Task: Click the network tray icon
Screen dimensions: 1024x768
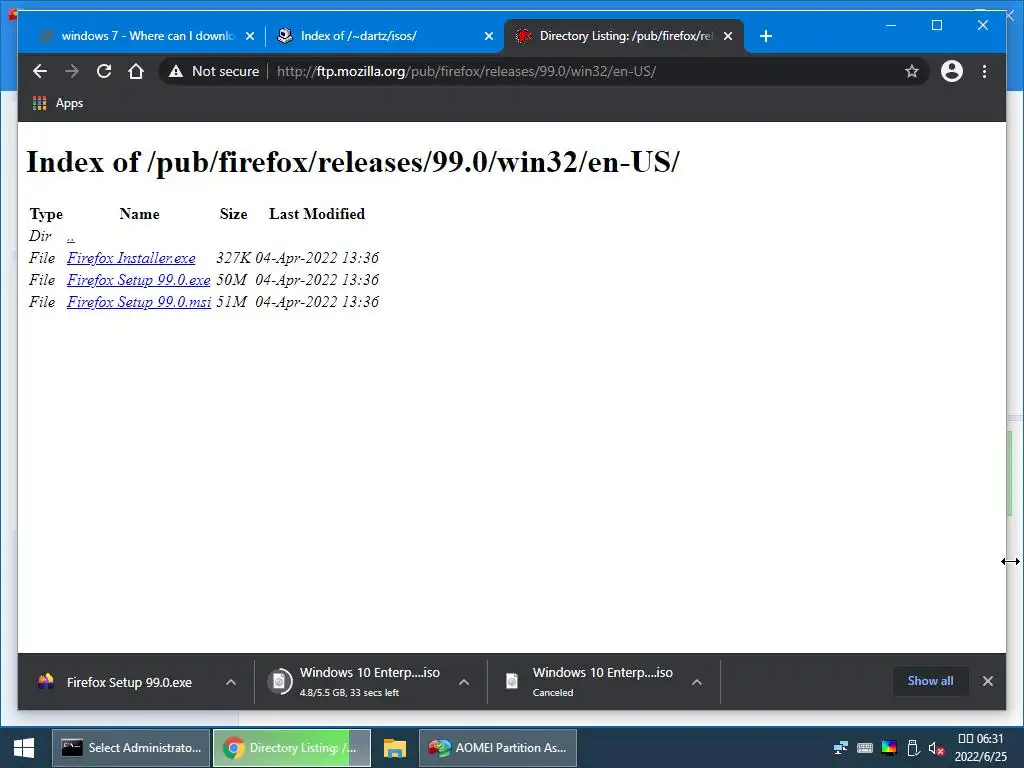Action: pyautogui.click(x=841, y=748)
